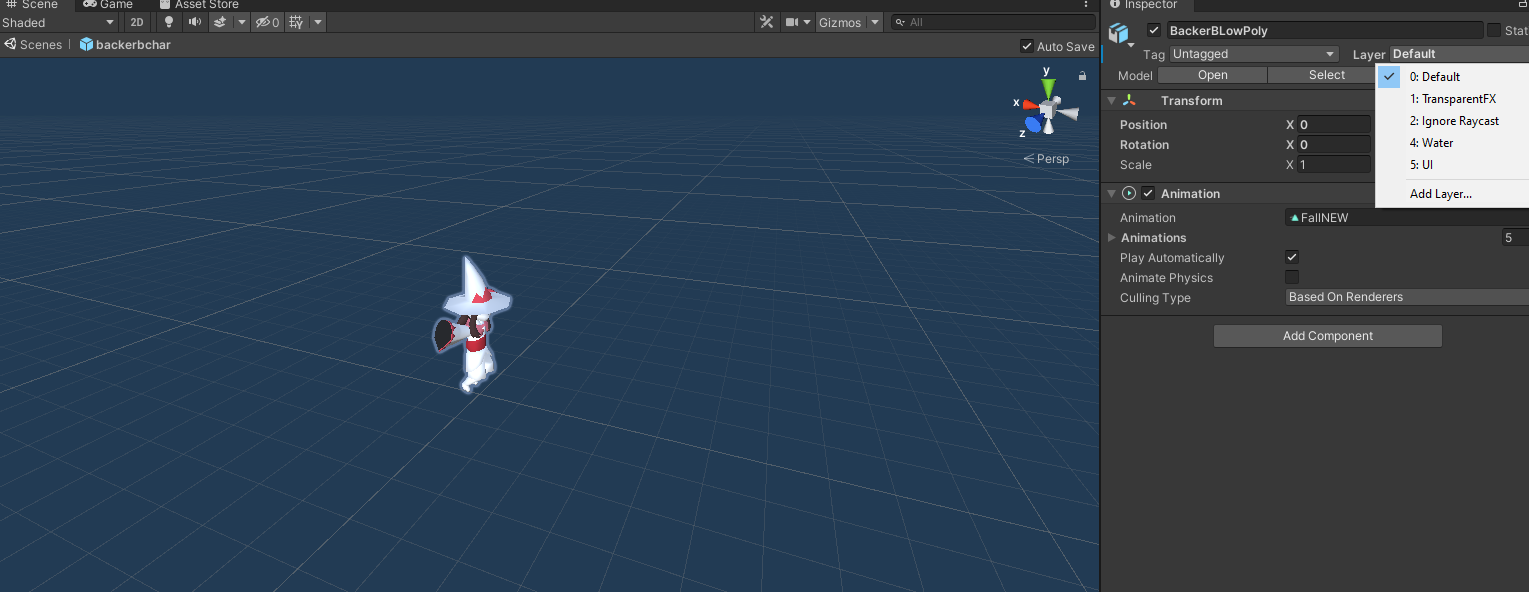The width and height of the screenshot is (1529, 592).
Task: Toggle skybox and effects icon
Action: pyautogui.click(x=220, y=22)
